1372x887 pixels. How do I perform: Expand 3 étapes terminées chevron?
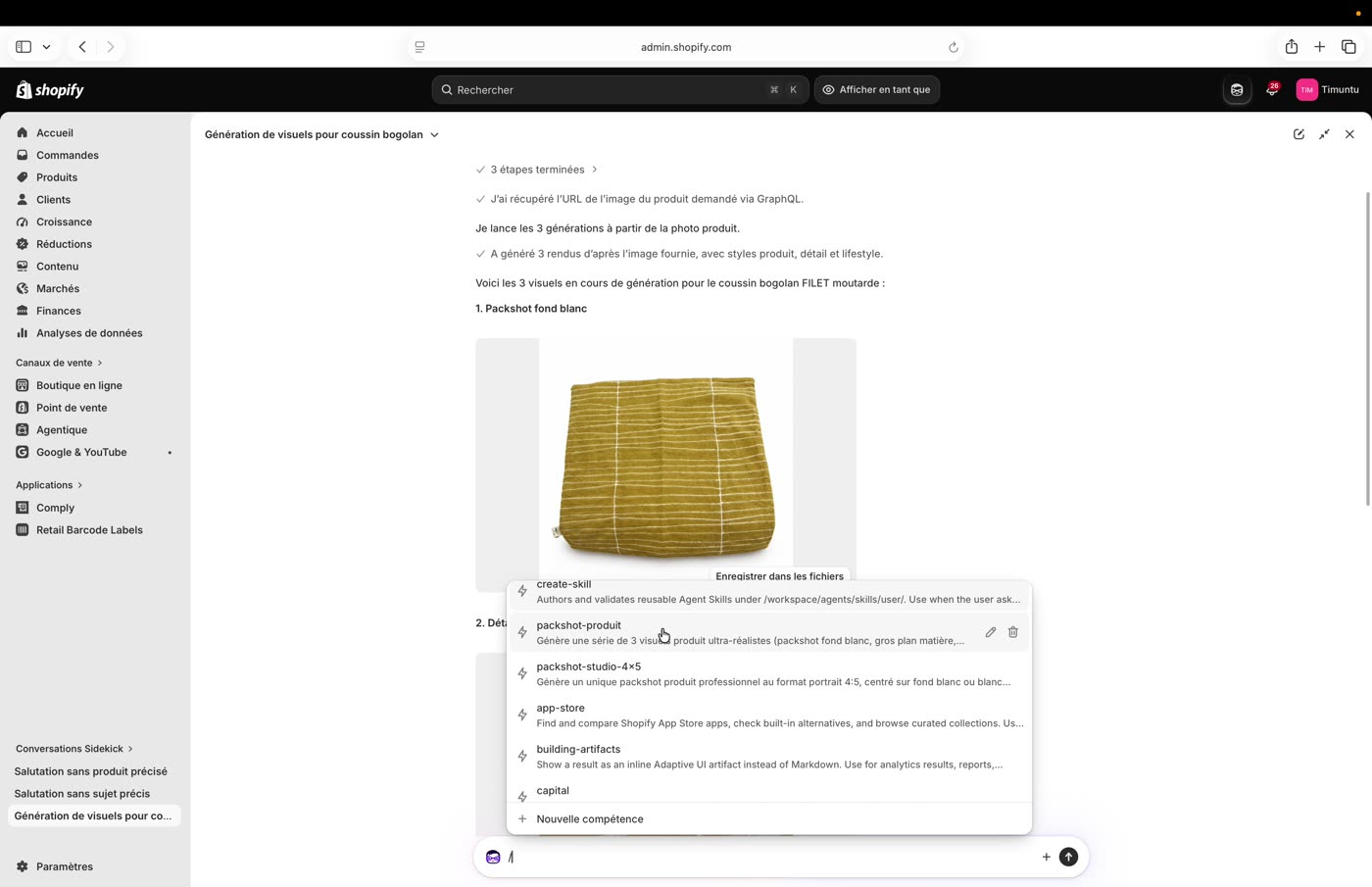coord(594,170)
